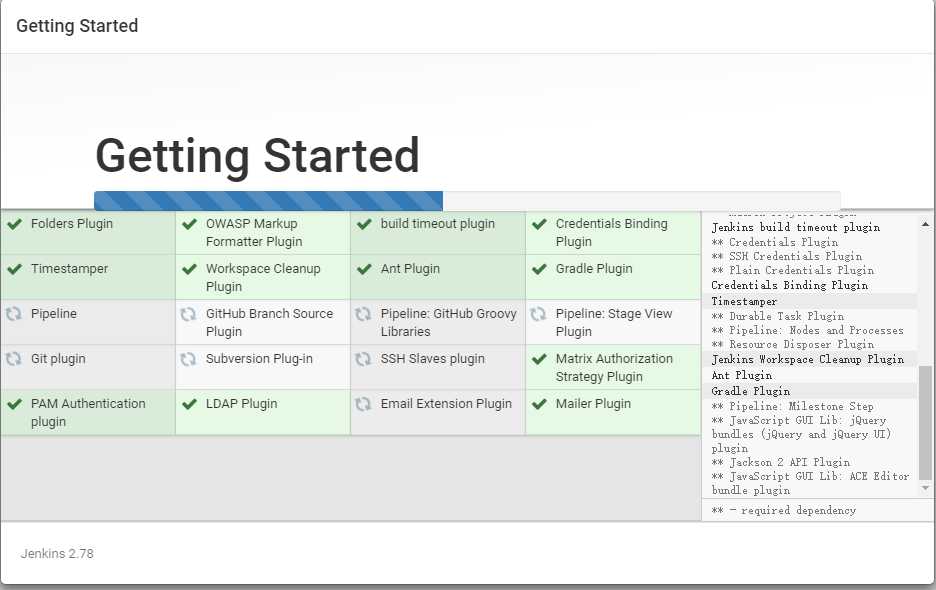Click the PAM Authentication plugin checkmark icon
The width and height of the screenshot is (936, 590).
pyautogui.click(x=14, y=404)
